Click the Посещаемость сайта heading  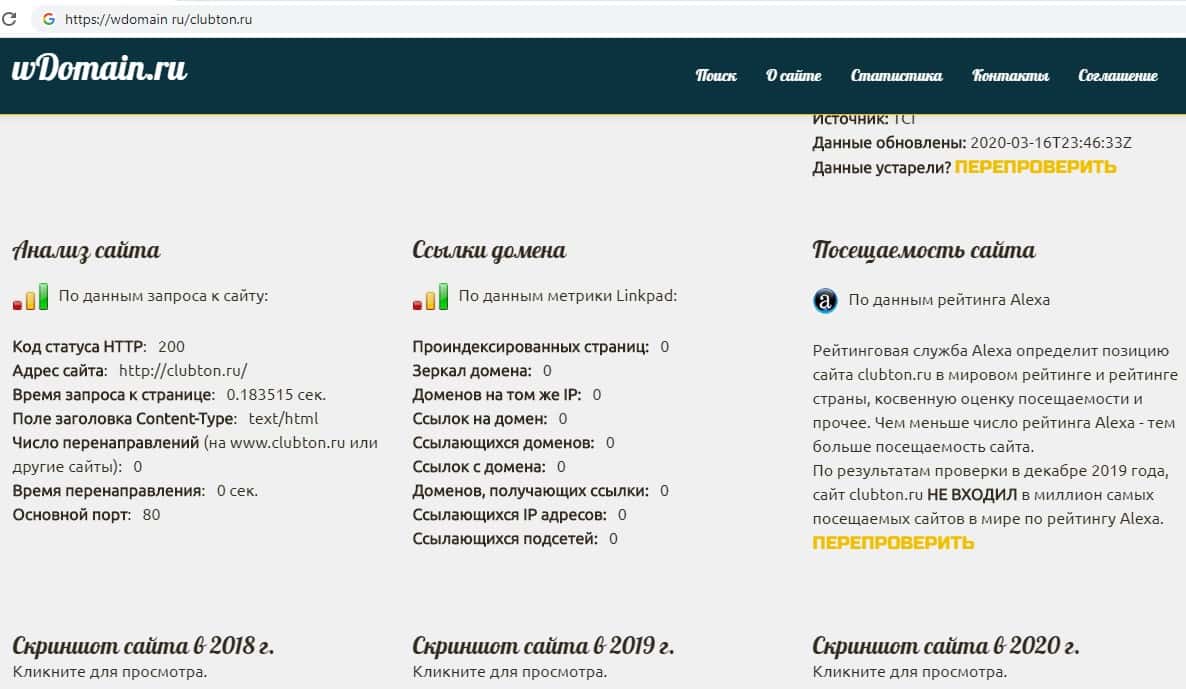click(923, 250)
